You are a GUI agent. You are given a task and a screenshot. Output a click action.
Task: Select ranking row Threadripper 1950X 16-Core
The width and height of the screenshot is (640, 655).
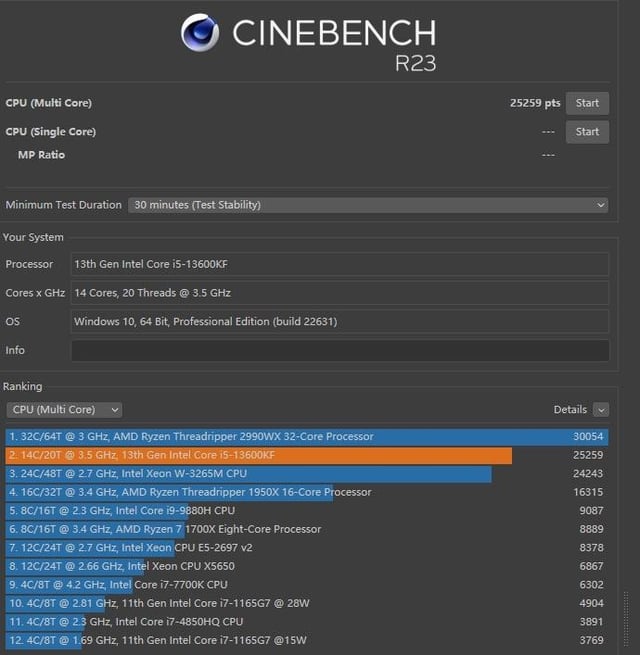pyautogui.click(x=307, y=492)
